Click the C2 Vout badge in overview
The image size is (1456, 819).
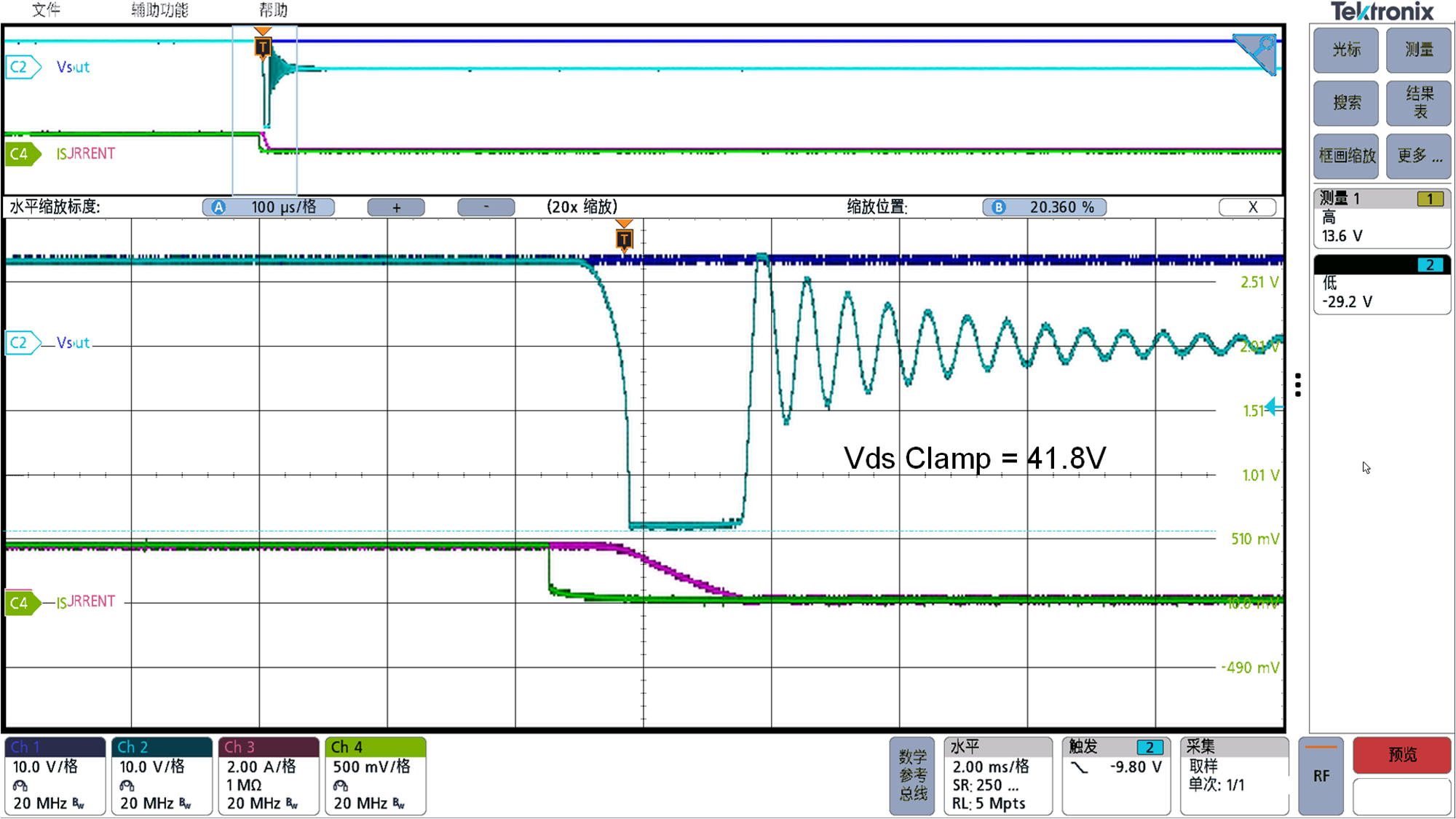pos(22,67)
